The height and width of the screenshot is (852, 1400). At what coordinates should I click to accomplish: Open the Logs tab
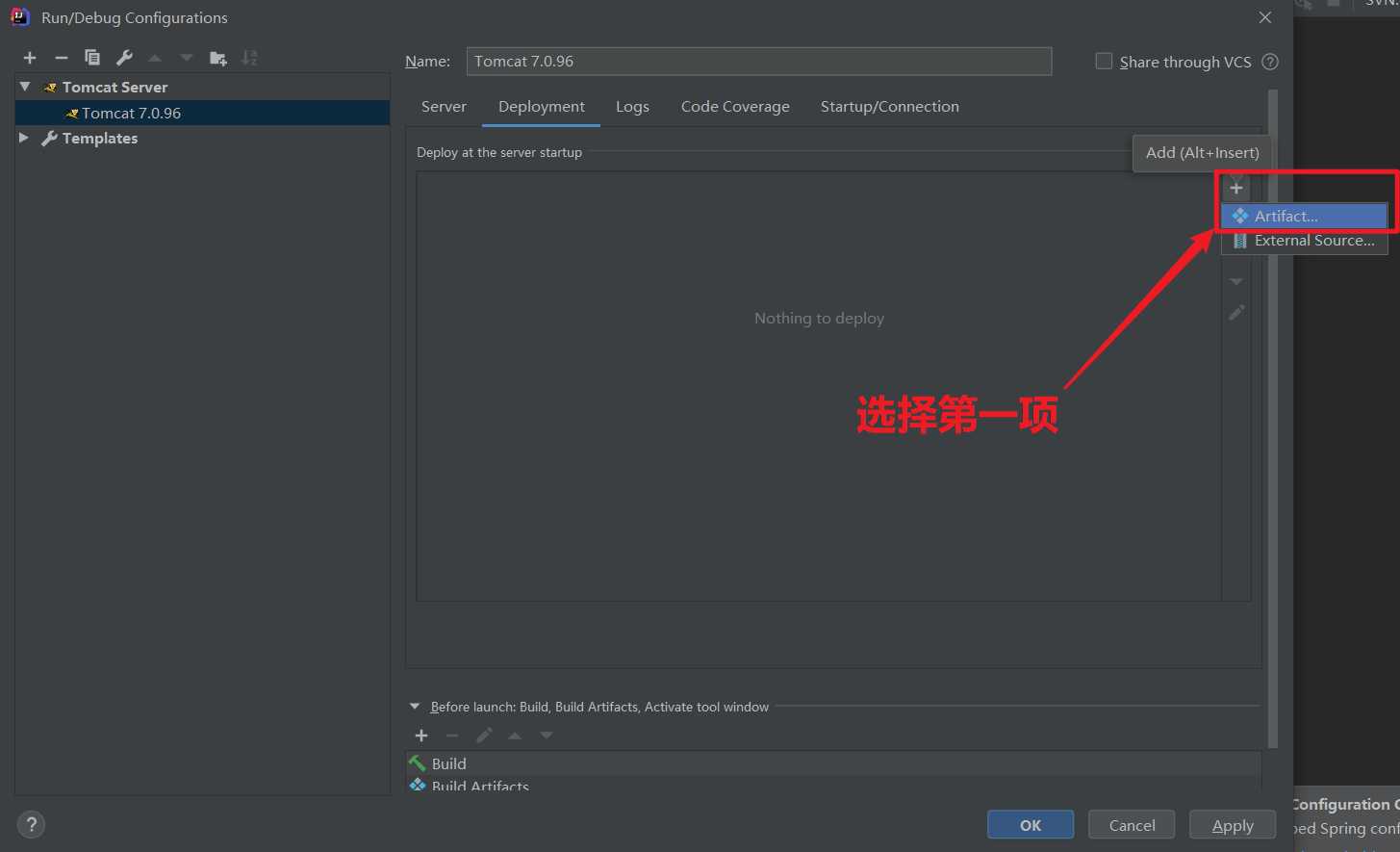(632, 107)
